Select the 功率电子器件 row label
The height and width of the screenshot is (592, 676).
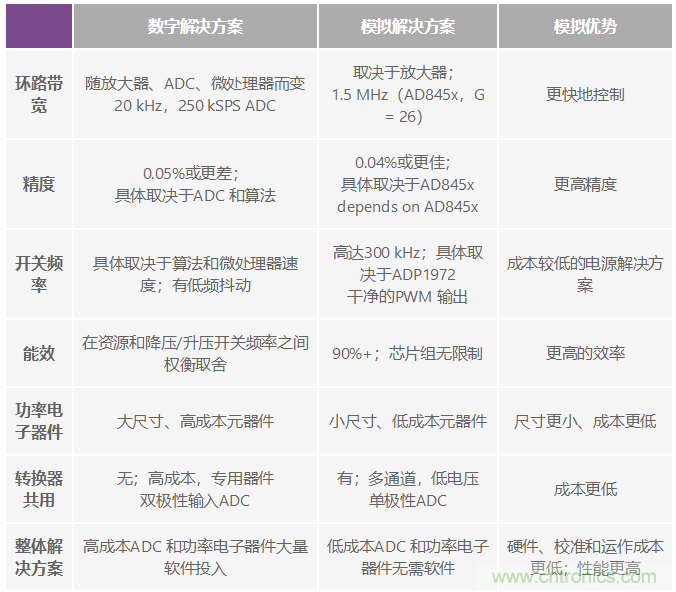(x=38, y=421)
